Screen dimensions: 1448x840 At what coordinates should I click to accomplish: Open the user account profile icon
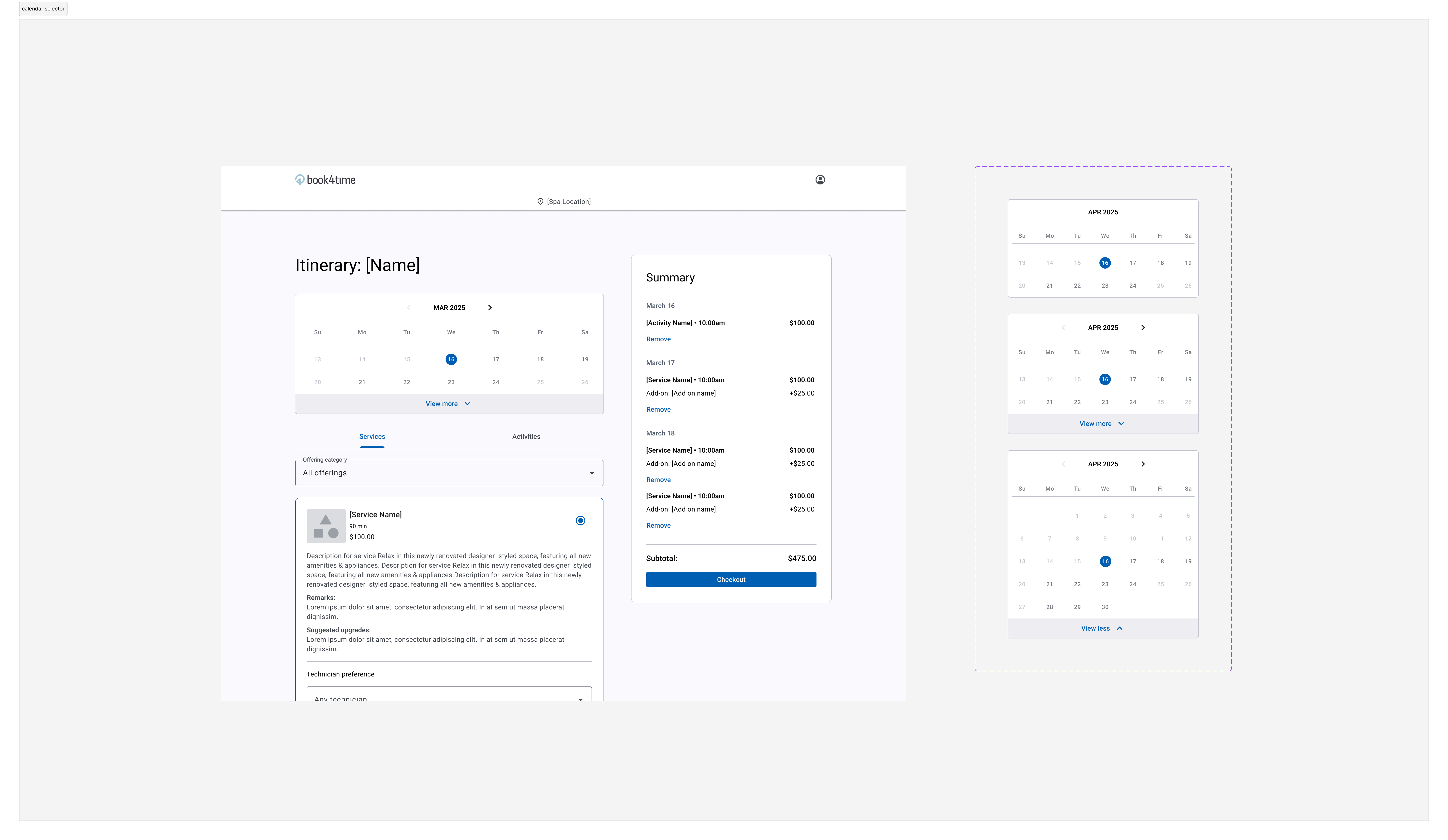click(x=820, y=180)
